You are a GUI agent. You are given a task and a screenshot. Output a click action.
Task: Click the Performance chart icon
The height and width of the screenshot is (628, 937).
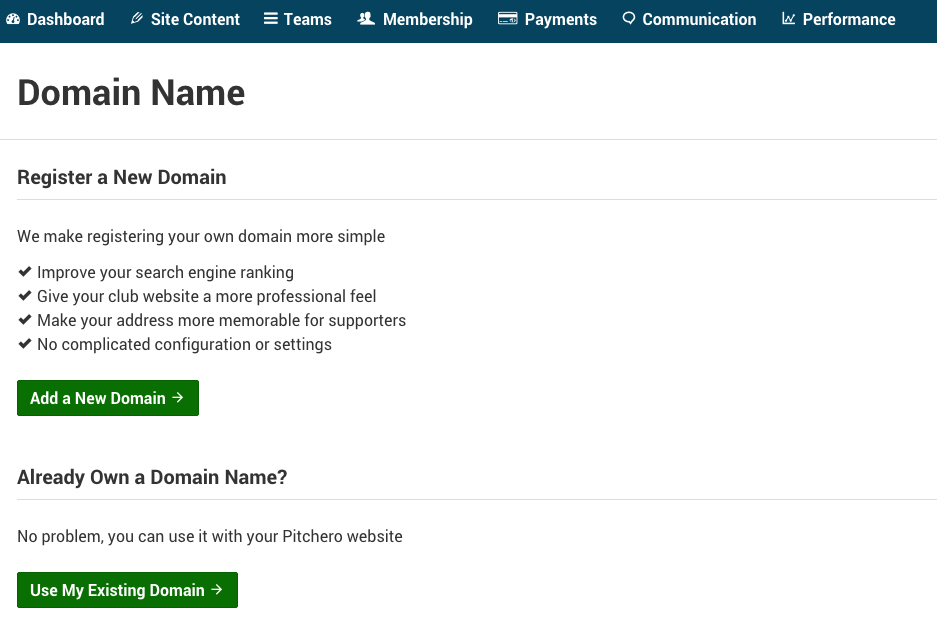pyautogui.click(x=789, y=19)
